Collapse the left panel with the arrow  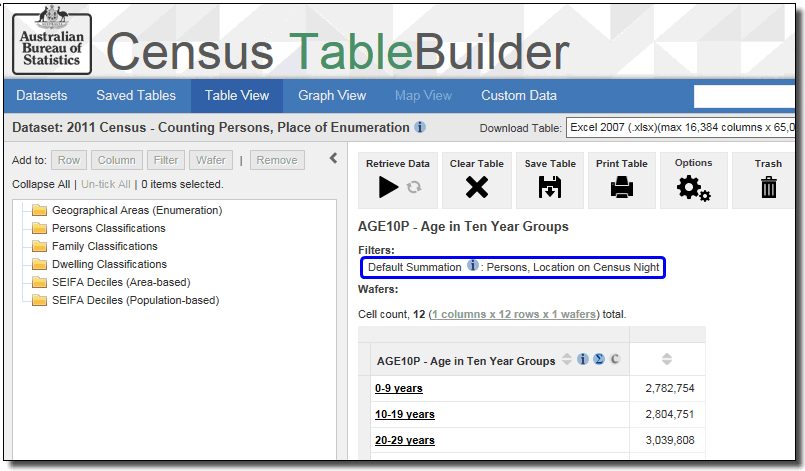click(x=333, y=158)
